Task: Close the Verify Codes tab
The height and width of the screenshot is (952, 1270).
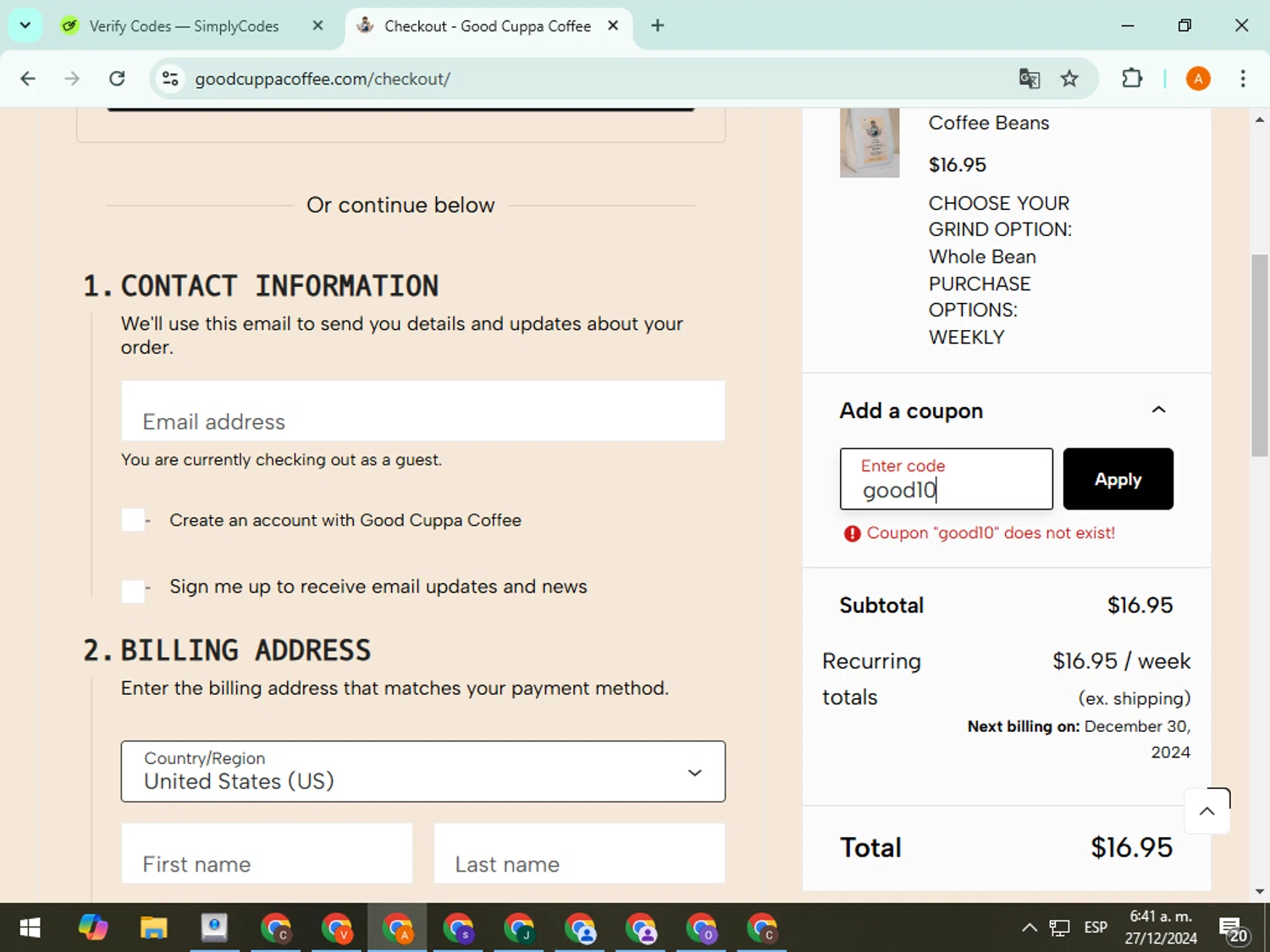Action: click(x=317, y=25)
